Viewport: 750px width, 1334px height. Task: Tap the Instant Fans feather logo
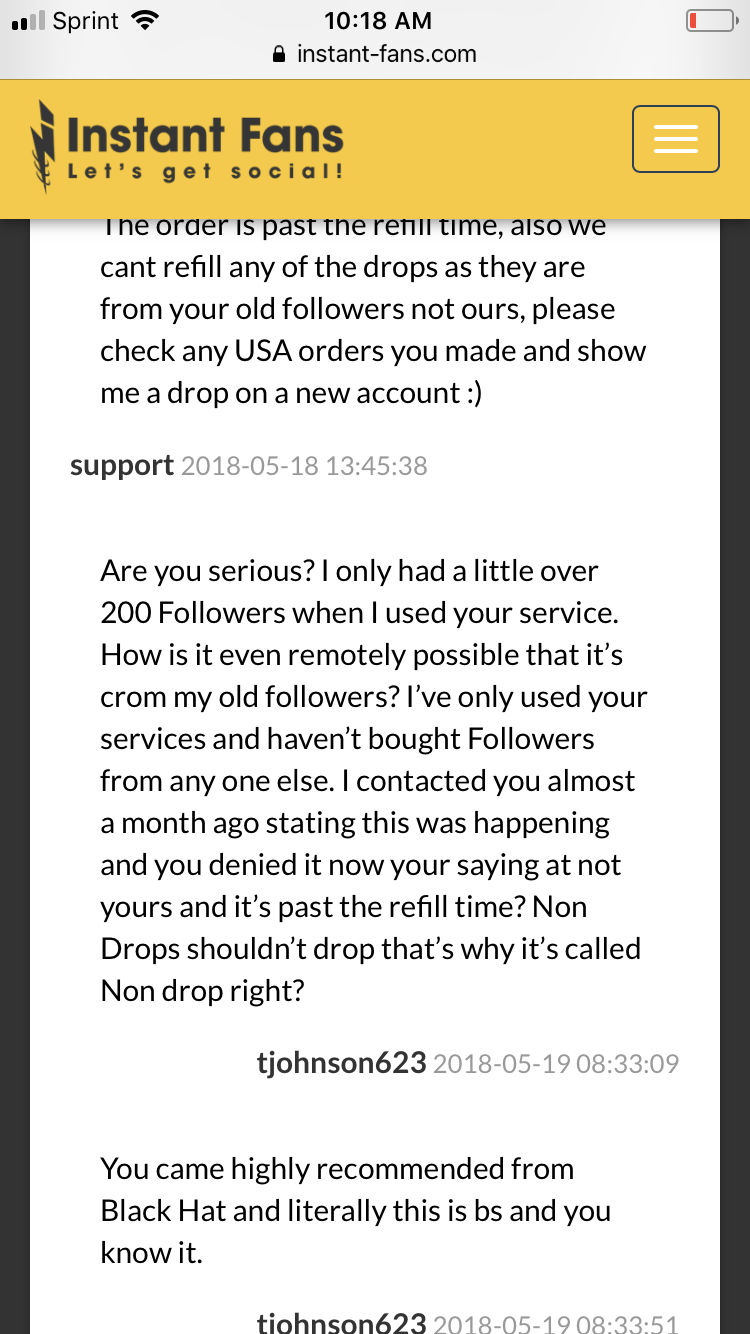click(x=43, y=146)
